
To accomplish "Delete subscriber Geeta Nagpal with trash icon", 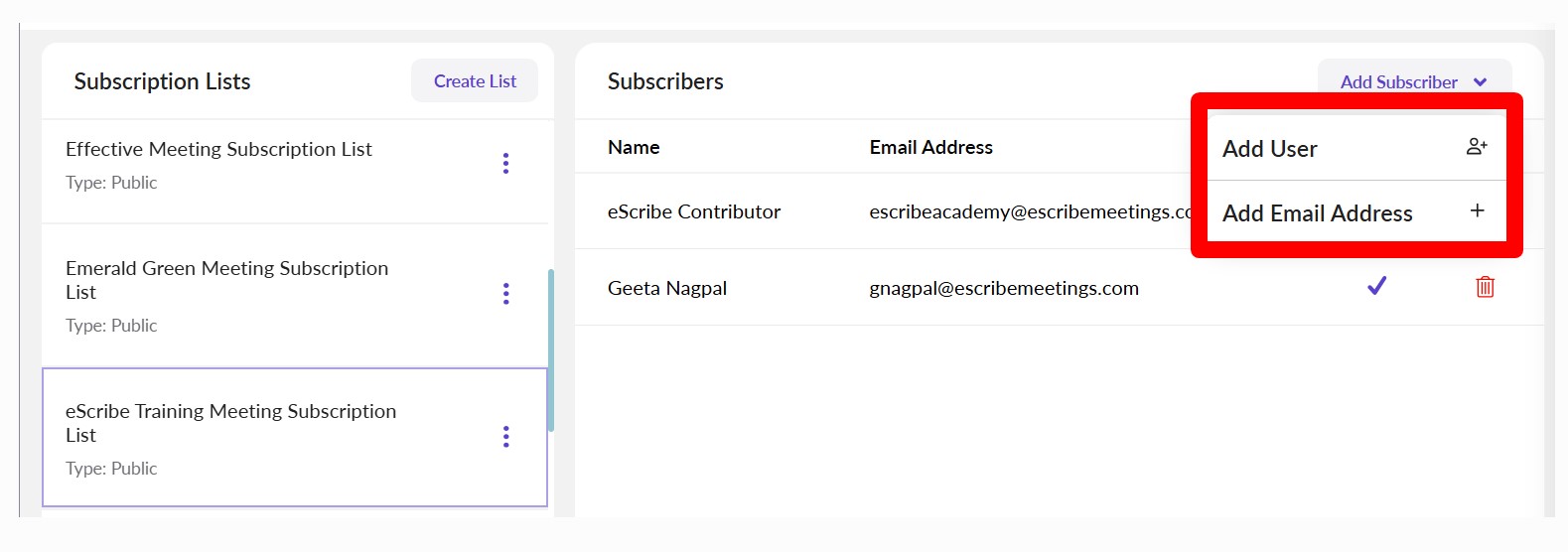I will 1485,287.
